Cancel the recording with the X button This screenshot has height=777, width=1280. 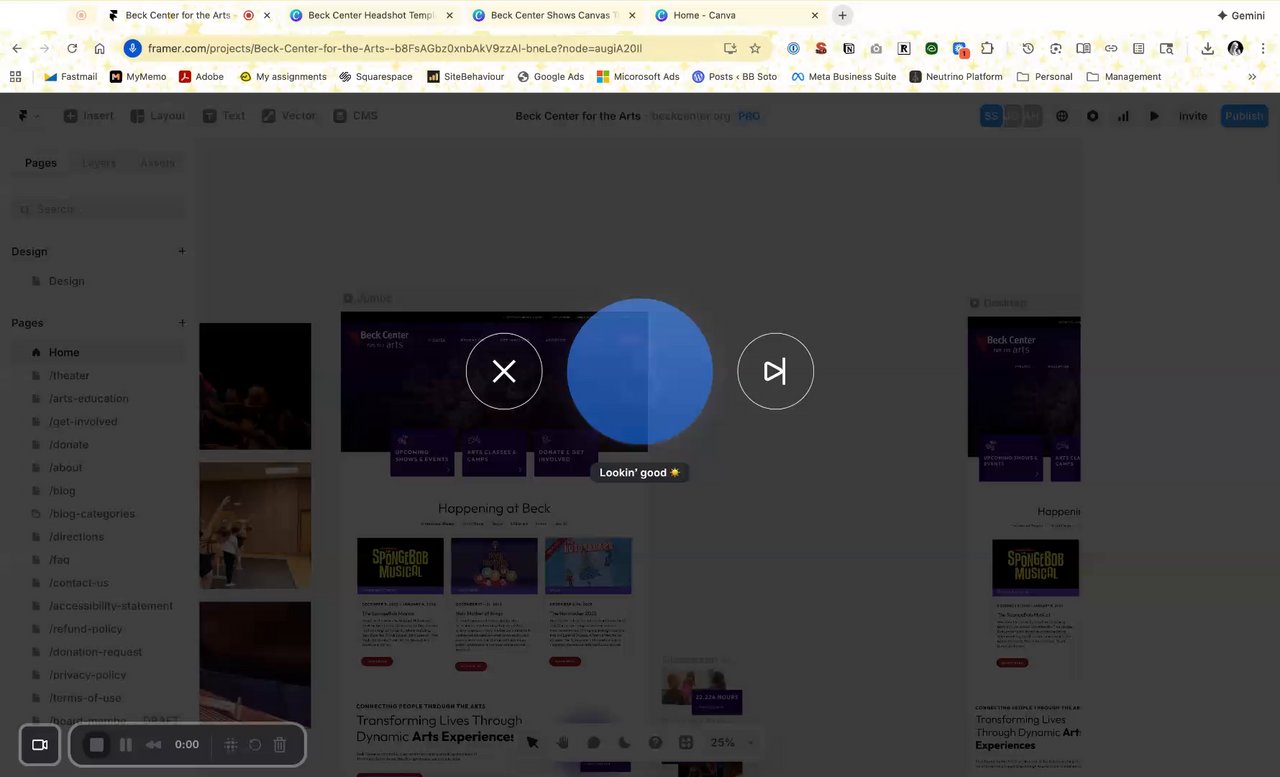click(x=504, y=371)
